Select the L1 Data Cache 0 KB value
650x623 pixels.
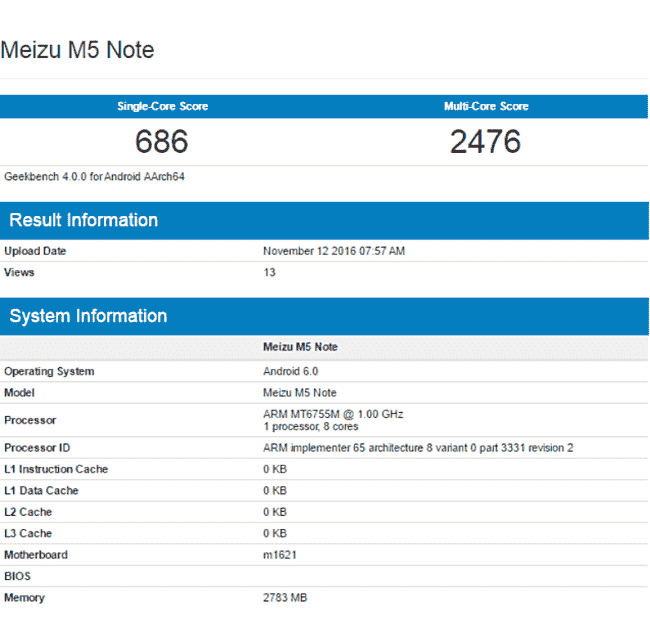(275, 491)
